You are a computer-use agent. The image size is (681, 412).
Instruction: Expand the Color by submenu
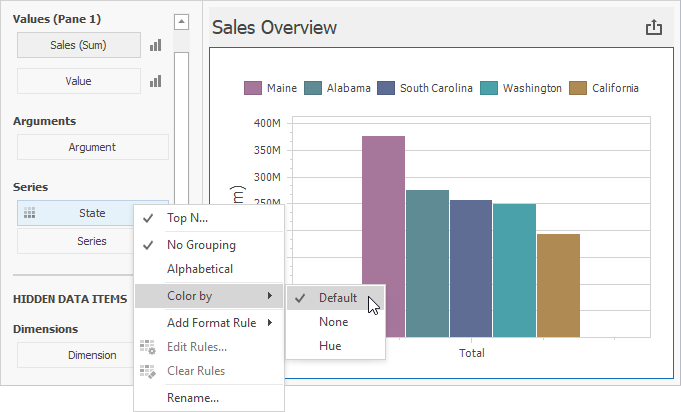[208, 296]
